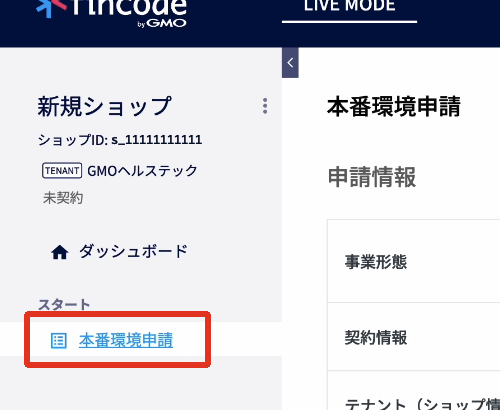Collapse the sidebar with the chevron arrow
This screenshot has width=500, height=410.
(290, 63)
